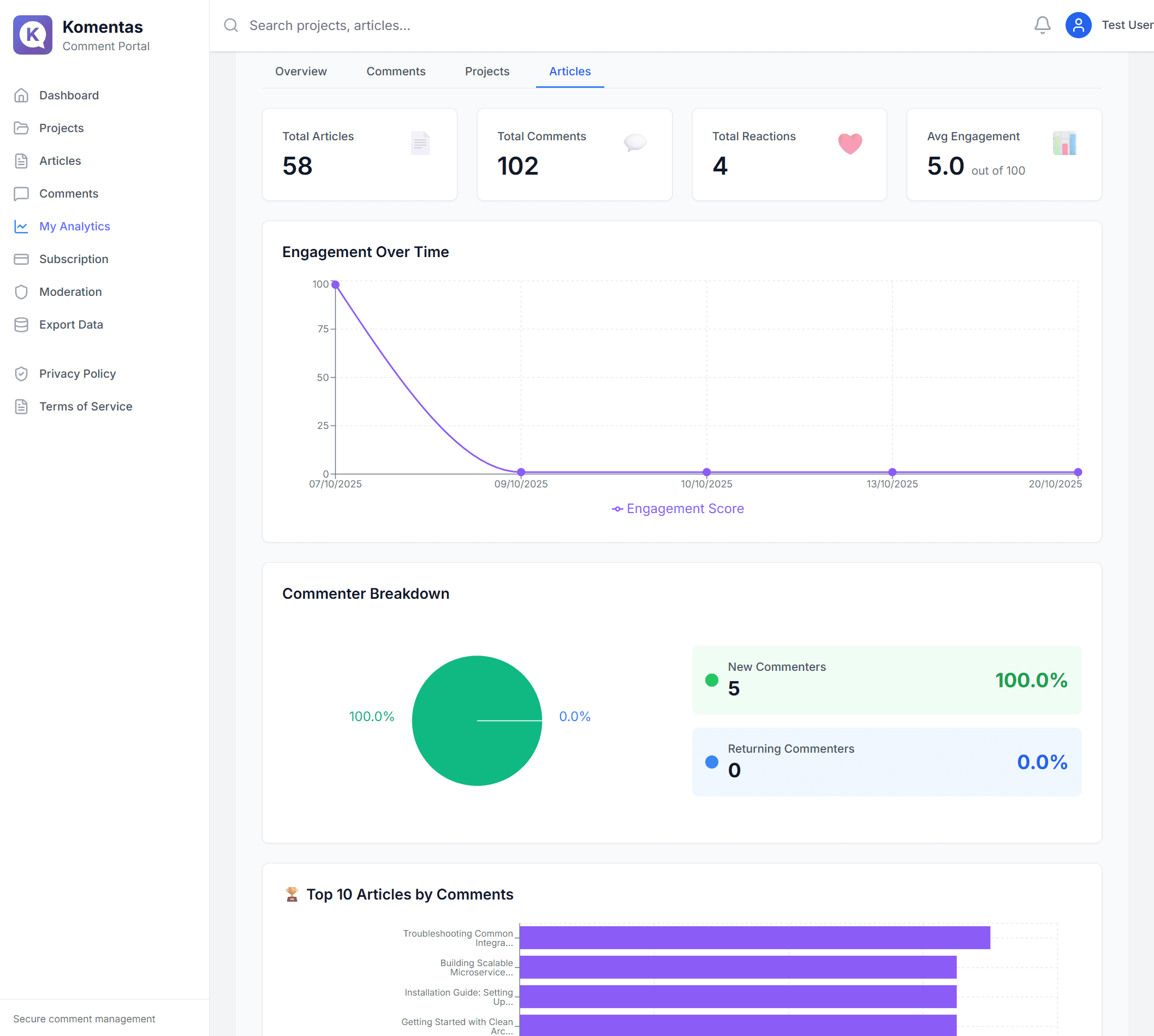Click the notification bell icon
The height and width of the screenshot is (1036, 1154).
click(x=1042, y=25)
